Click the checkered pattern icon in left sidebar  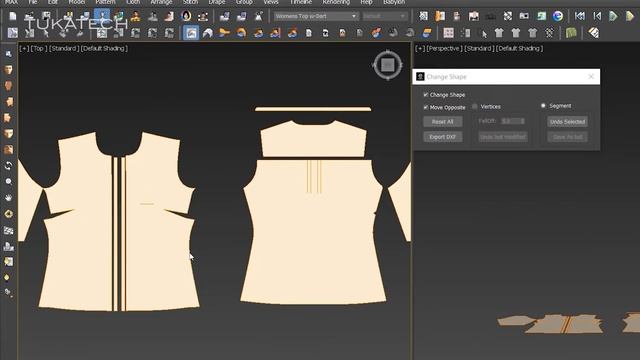tap(8, 230)
